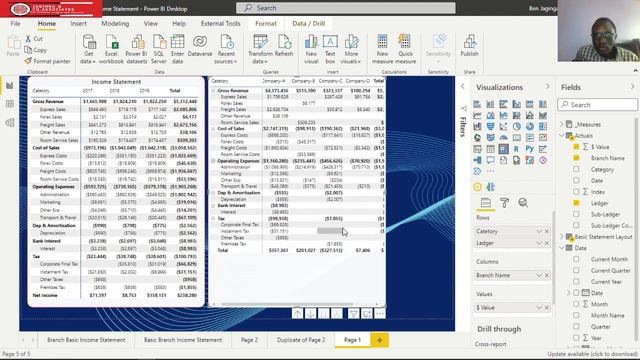Switch to Report view in sidebar
The width and height of the screenshot is (640, 360).
coord(10,85)
